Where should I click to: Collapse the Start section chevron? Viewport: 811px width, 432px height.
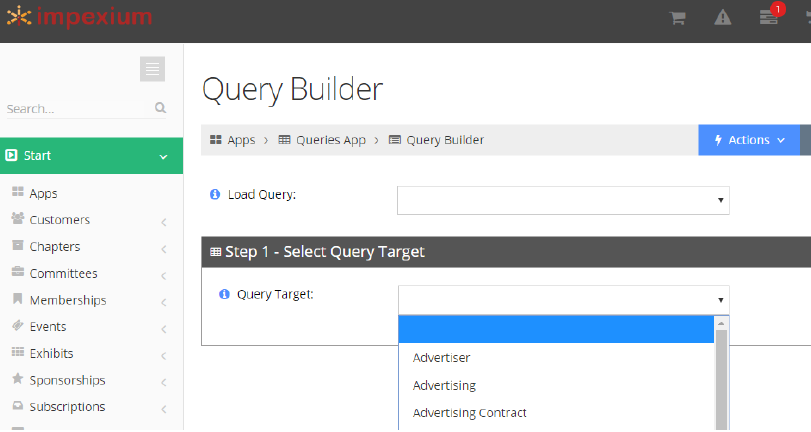click(x=163, y=156)
